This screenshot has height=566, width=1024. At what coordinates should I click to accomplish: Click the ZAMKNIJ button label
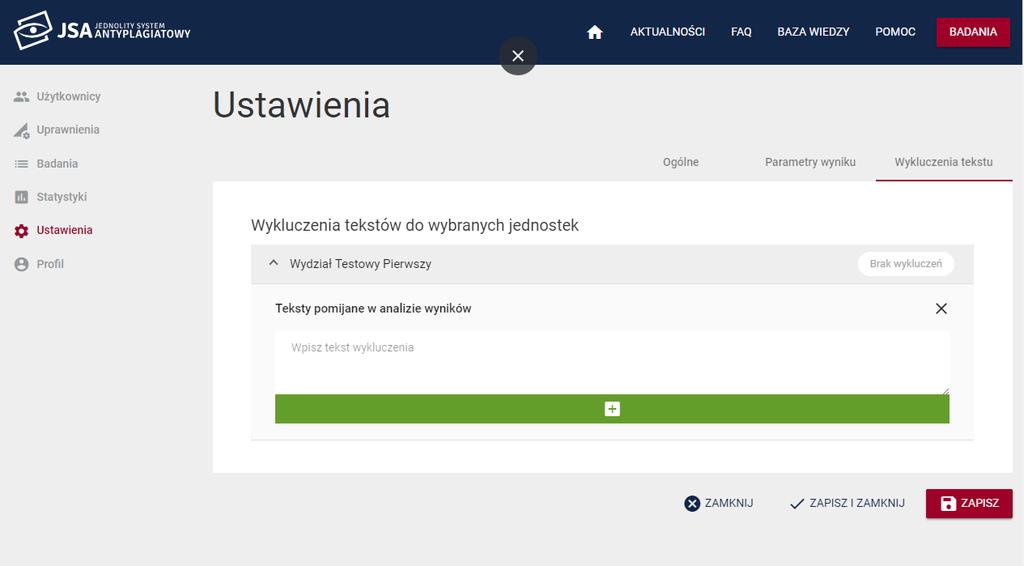pyautogui.click(x=729, y=503)
